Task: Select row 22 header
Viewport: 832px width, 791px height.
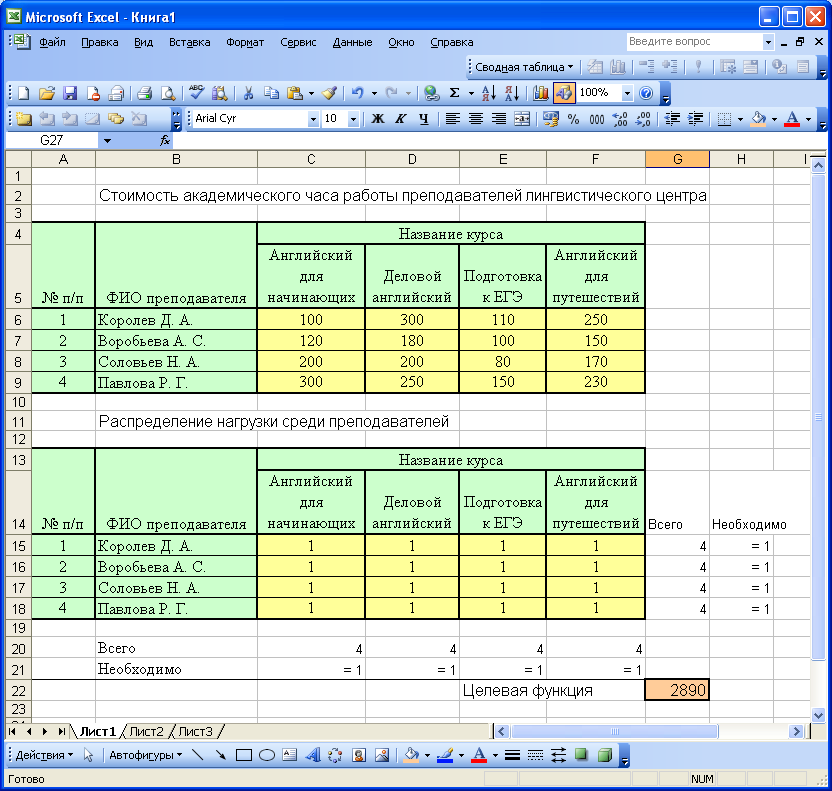Action: tap(19, 691)
